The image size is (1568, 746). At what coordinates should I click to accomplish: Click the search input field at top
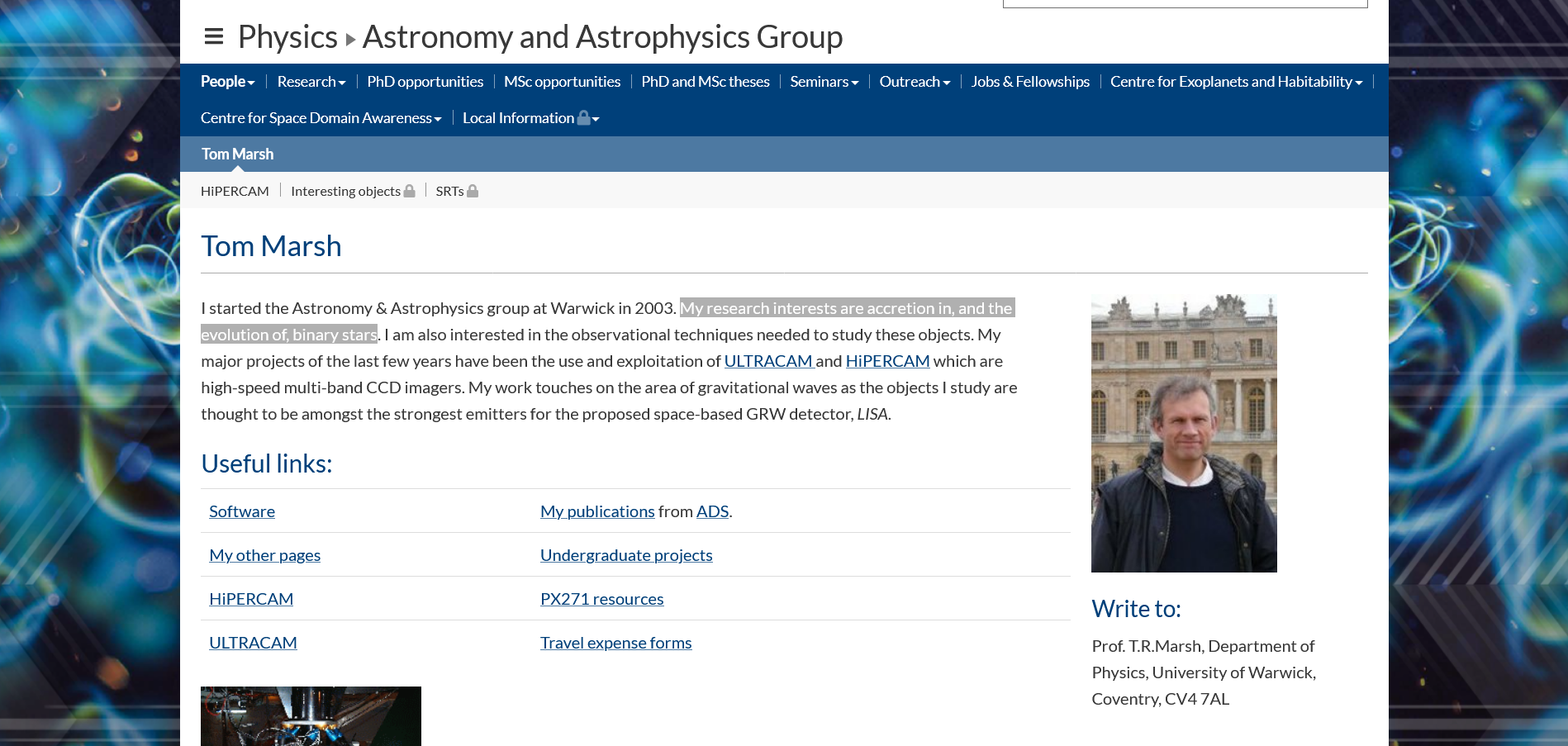point(1185,3)
